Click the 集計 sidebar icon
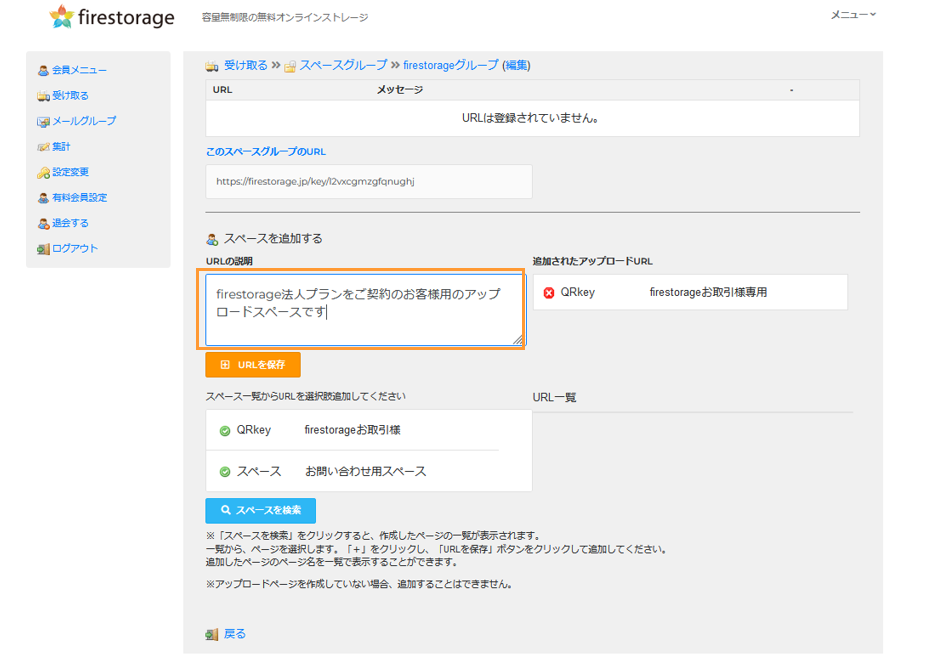Image resolution: width=928 pixels, height=667 pixels. [43, 147]
